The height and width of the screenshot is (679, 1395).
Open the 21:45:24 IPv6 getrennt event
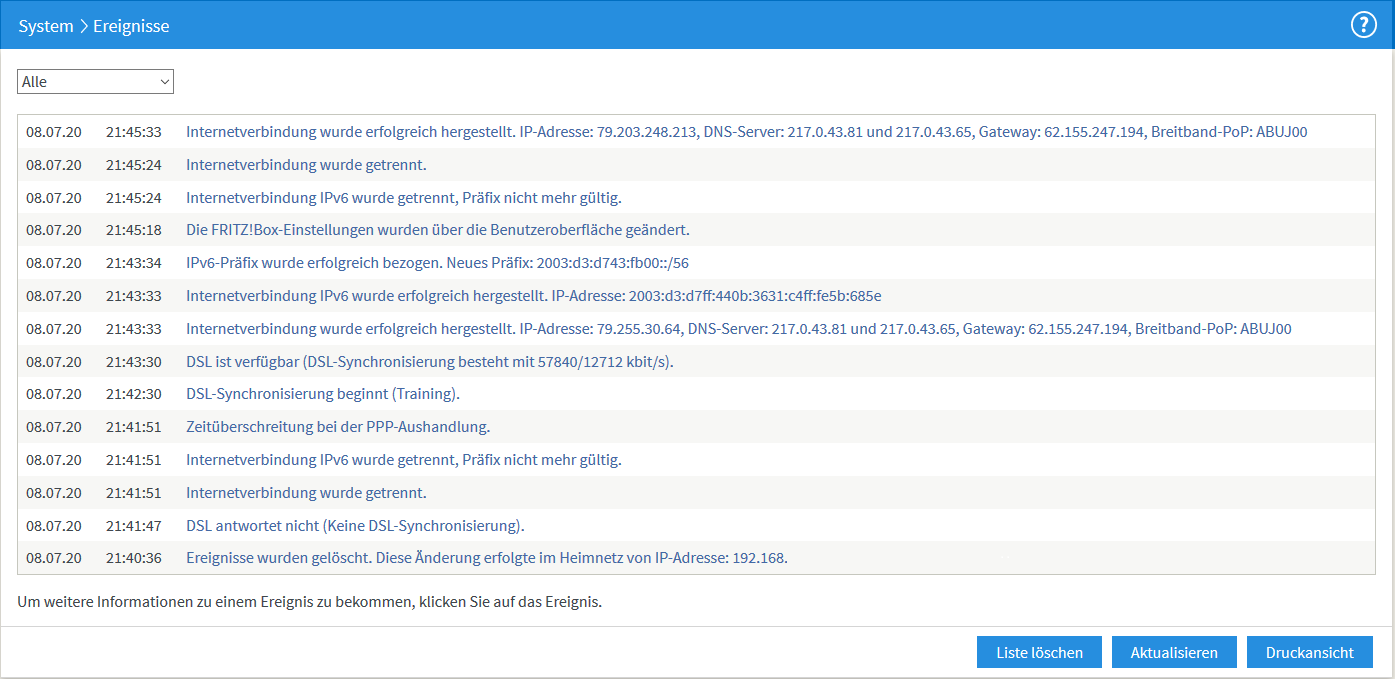(x=403, y=197)
